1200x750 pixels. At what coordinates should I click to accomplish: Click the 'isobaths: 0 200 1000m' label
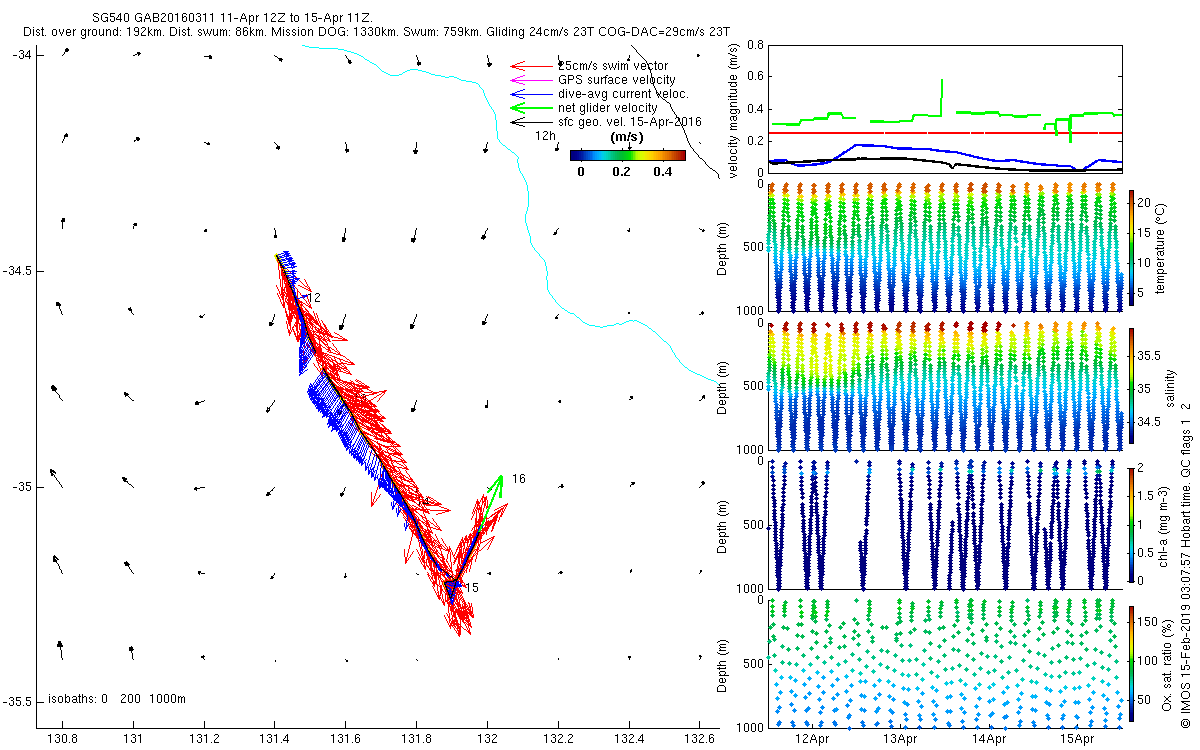(117, 699)
